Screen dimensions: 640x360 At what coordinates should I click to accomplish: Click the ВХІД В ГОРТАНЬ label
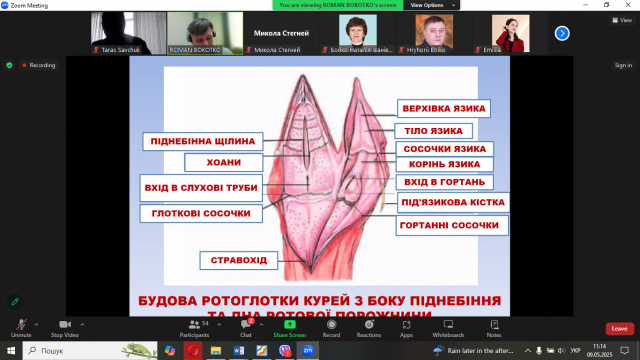click(x=444, y=182)
